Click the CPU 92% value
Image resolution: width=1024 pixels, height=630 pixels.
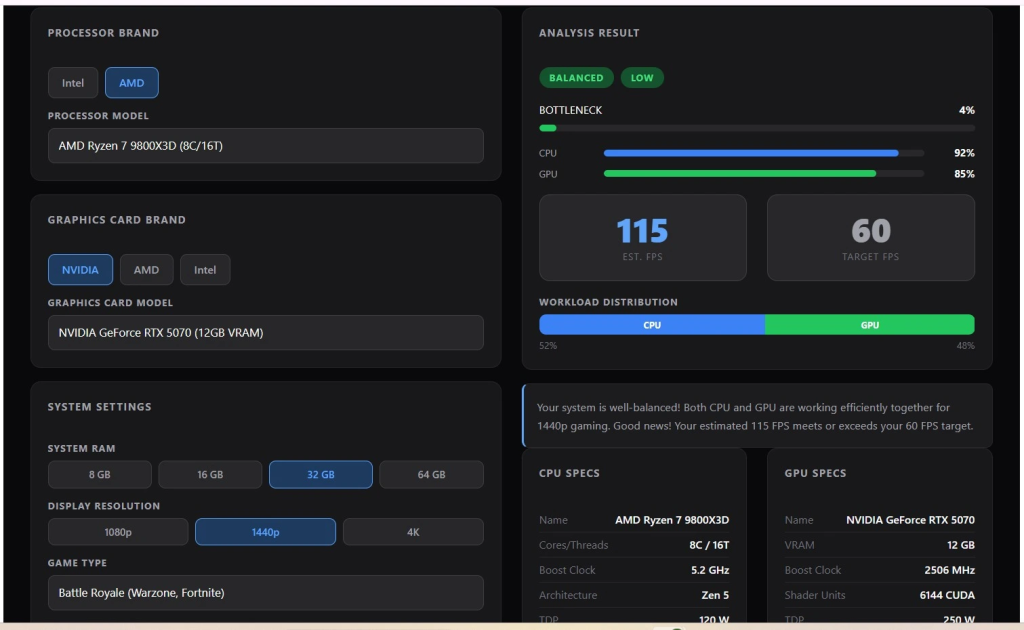[x=964, y=153]
